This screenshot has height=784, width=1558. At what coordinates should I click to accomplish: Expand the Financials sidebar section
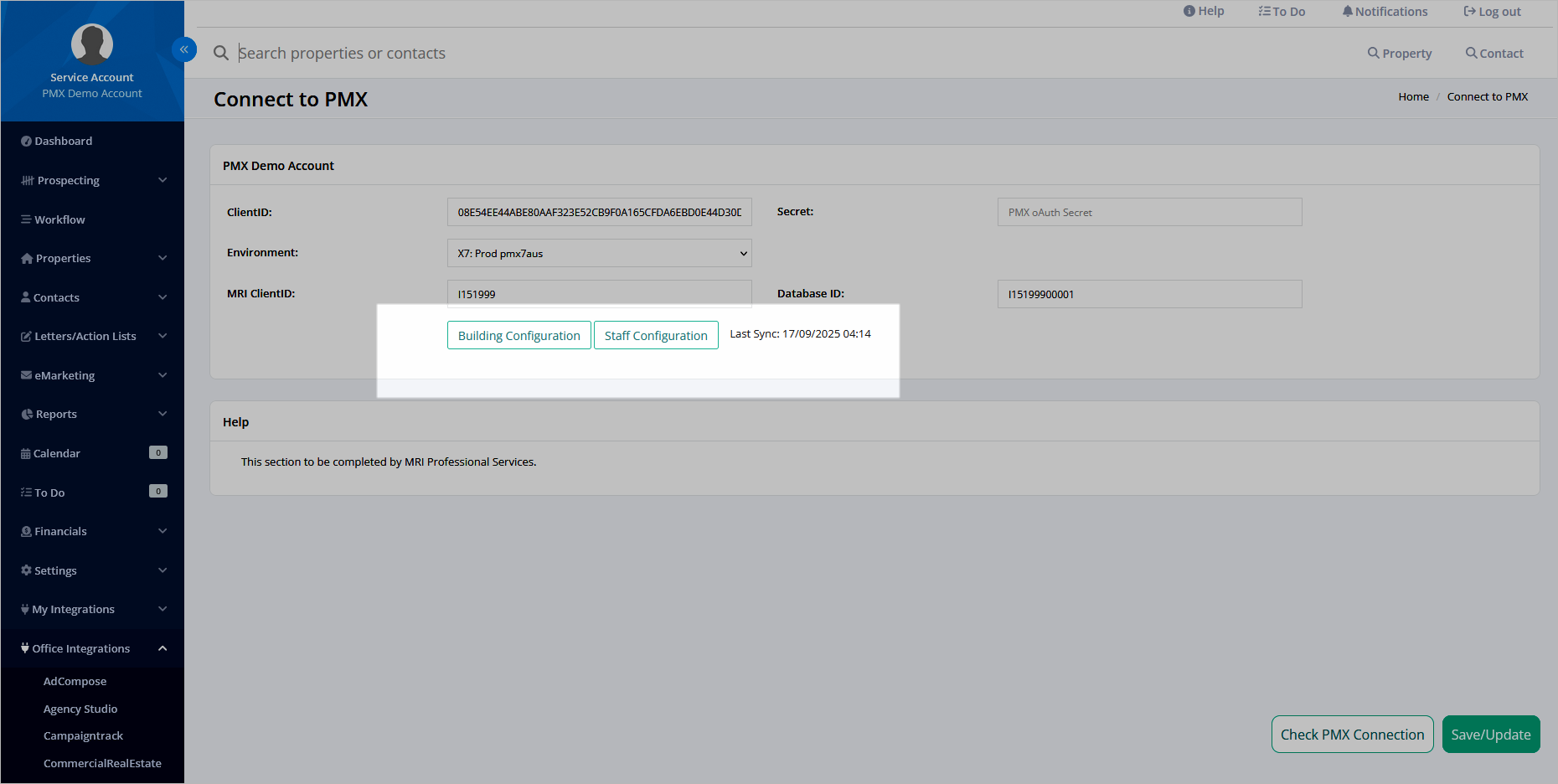point(92,531)
